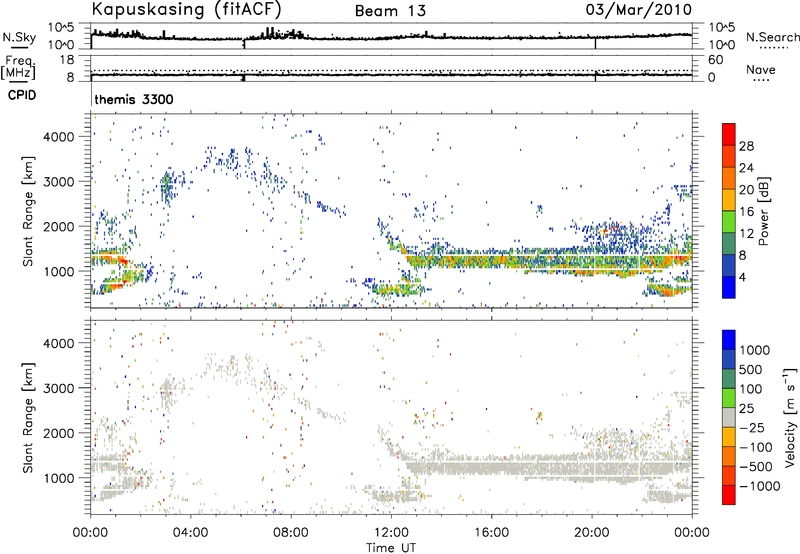The image size is (800, 554).
Task: Click the 08:00 time axis tick
Action: (x=291, y=533)
